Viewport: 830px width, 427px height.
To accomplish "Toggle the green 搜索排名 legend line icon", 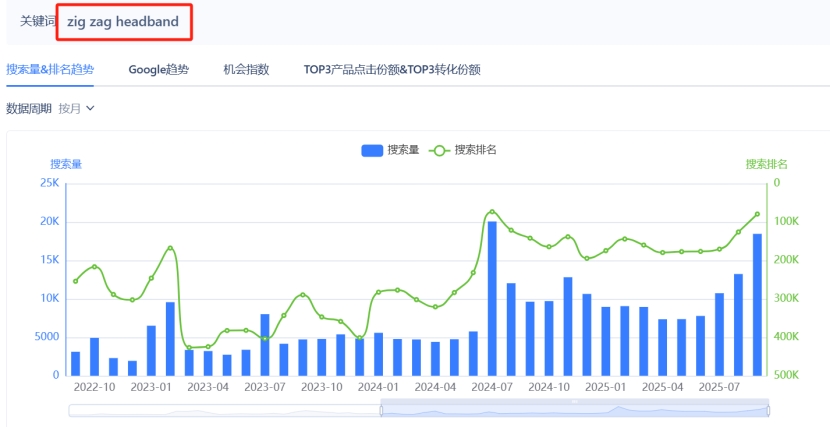I will coord(439,150).
